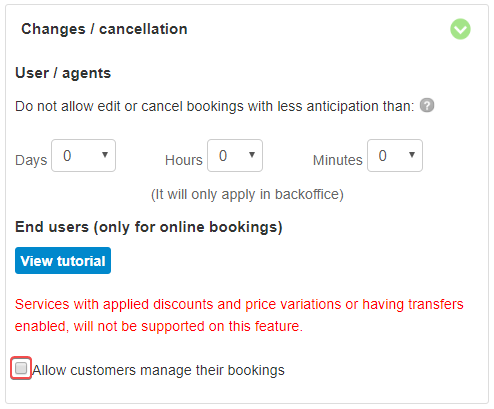Viewport: 494px width, 409px height.
Task: Click the 'Hours' field label
Action: tap(184, 160)
